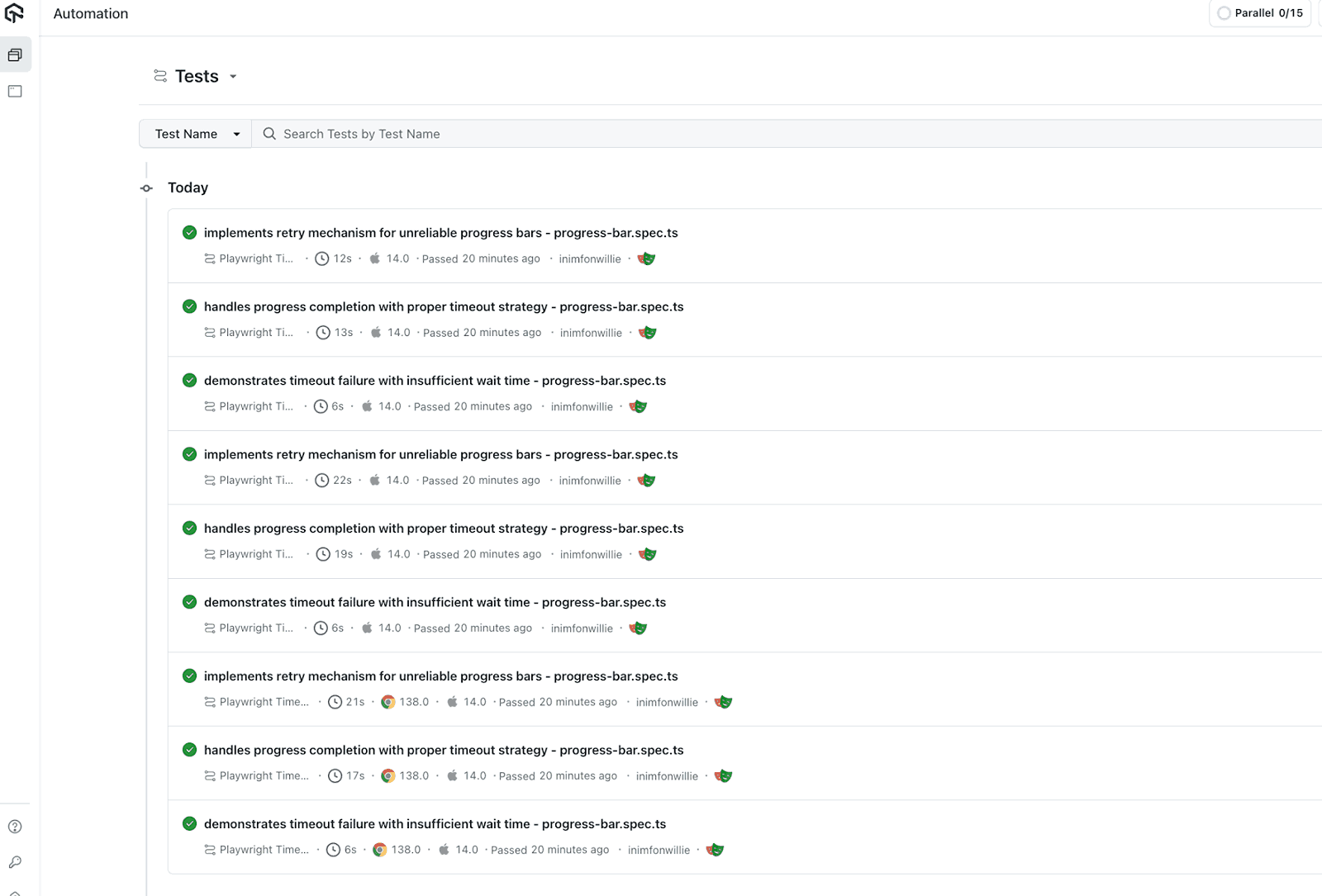Open the Tests view dropdown chevron

coord(234,76)
